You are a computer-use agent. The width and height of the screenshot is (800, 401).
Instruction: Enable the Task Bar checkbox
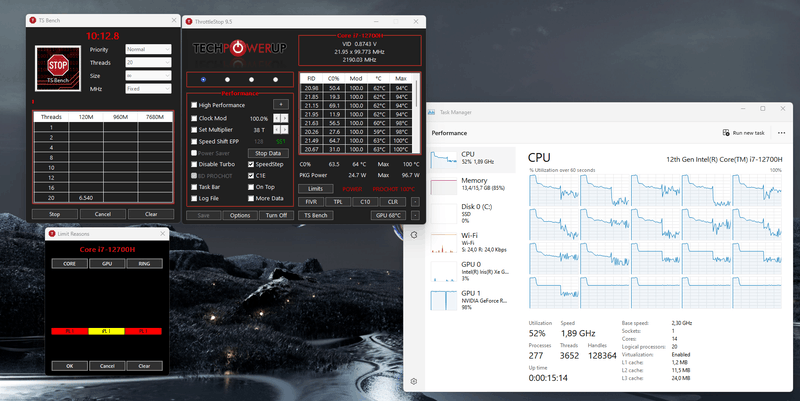[194, 187]
